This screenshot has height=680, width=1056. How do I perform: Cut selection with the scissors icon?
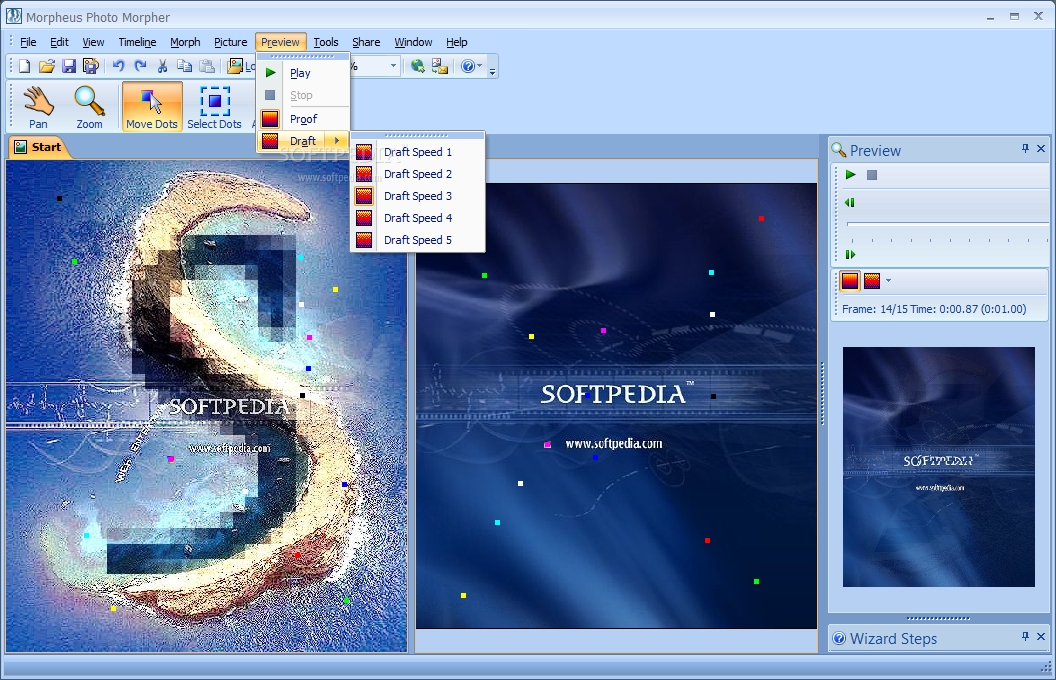click(162, 66)
